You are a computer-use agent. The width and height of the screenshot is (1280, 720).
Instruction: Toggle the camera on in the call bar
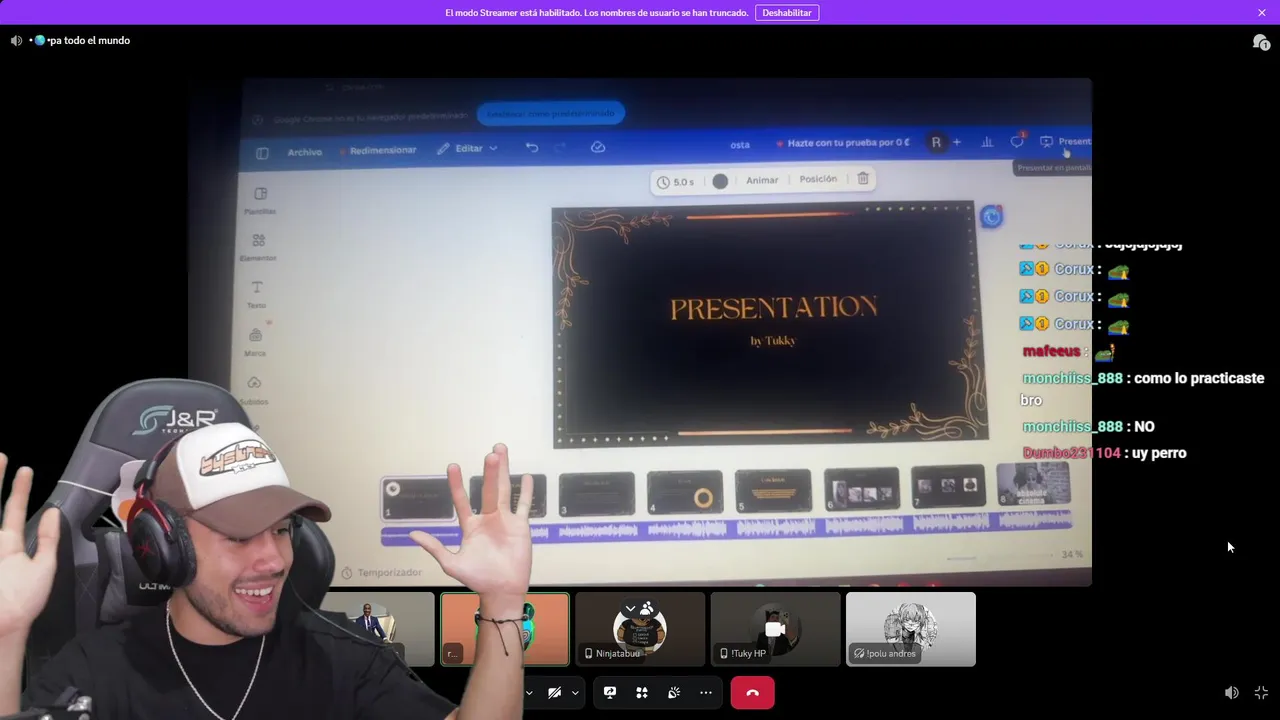555,692
